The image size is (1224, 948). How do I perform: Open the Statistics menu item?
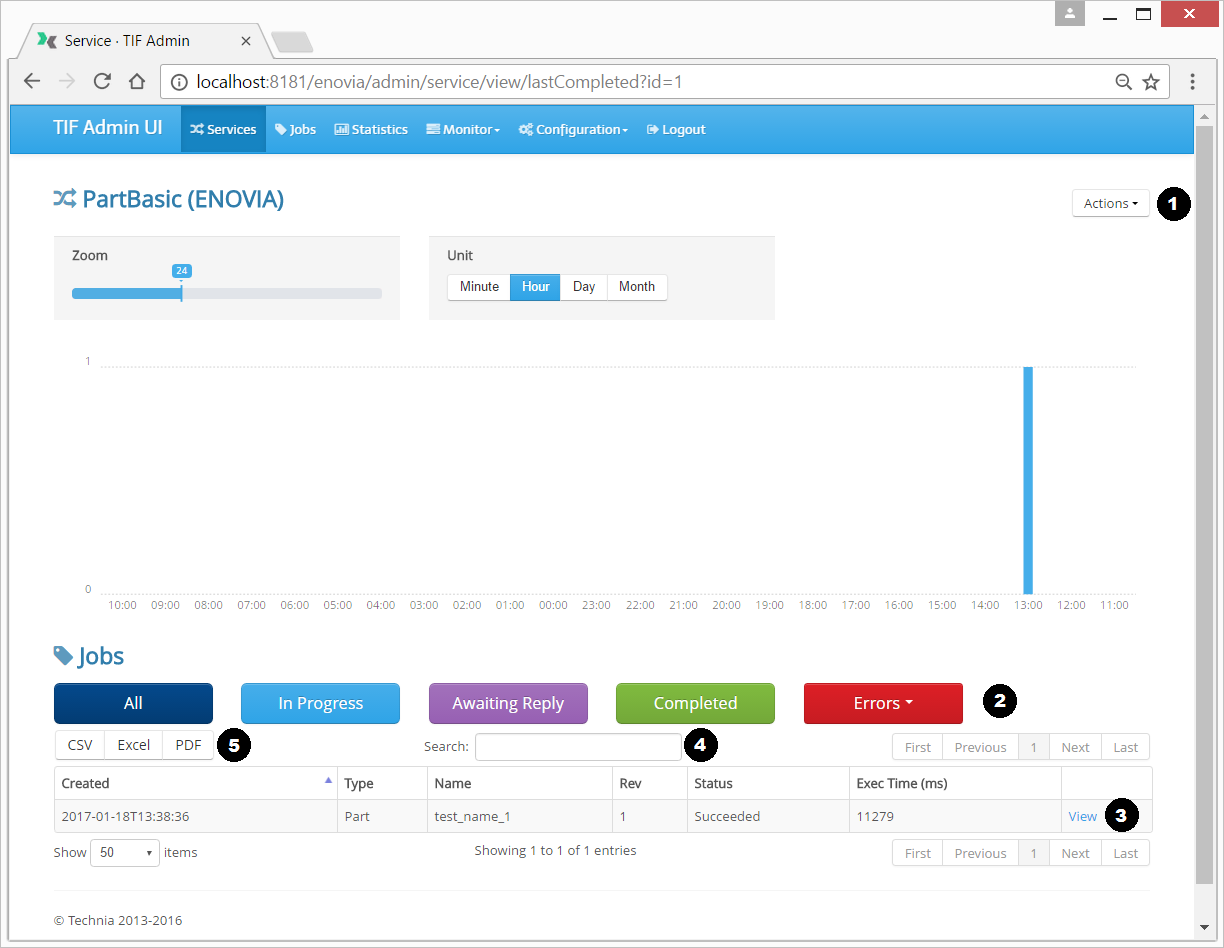point(371,130)
